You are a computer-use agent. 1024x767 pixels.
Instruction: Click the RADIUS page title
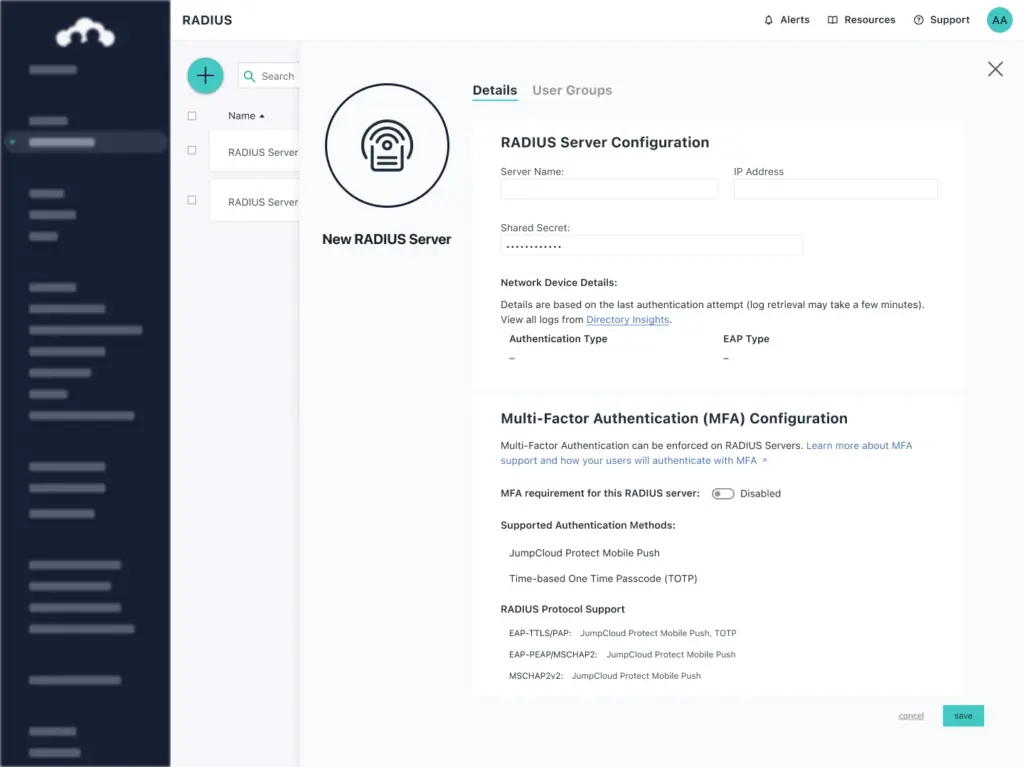coord(207,20)
